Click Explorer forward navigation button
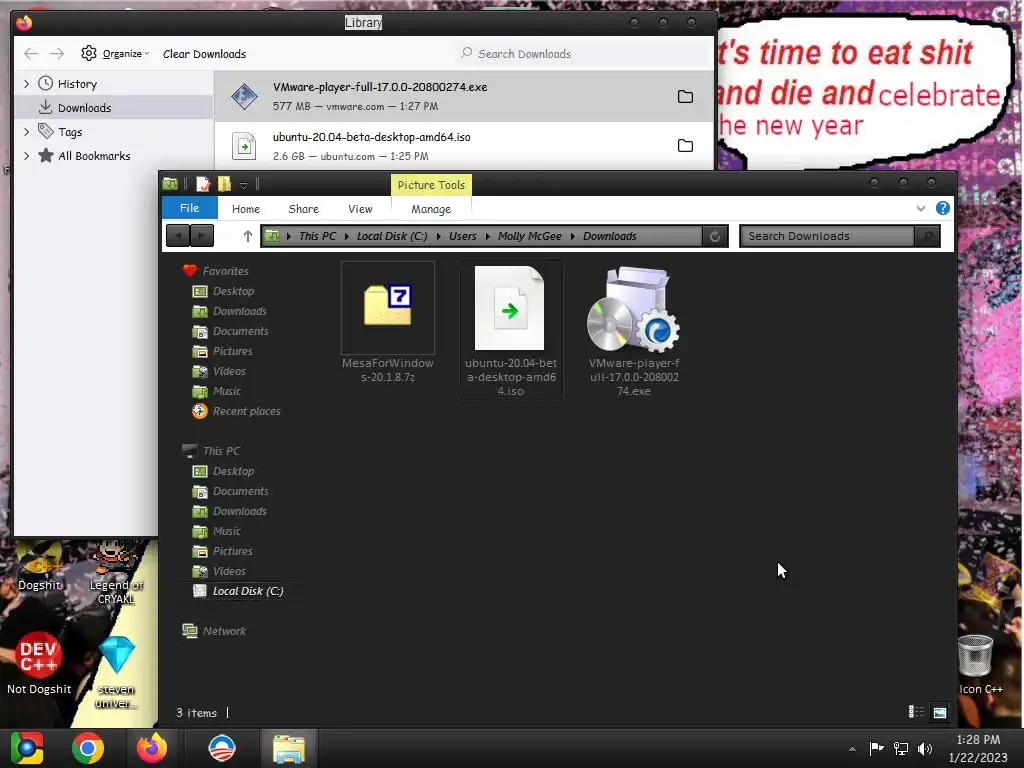The height and width of the screenshot is (768, 1024). tap(202, 236)
